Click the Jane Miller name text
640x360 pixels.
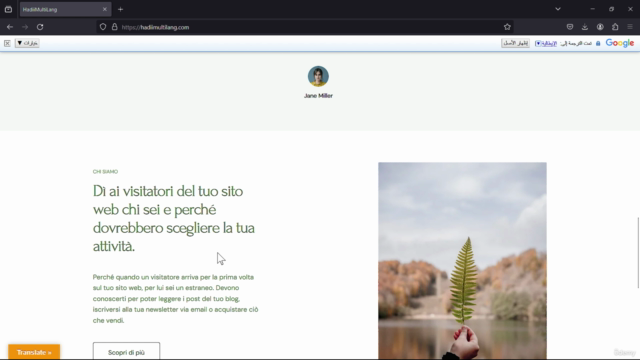coord(318,96)
